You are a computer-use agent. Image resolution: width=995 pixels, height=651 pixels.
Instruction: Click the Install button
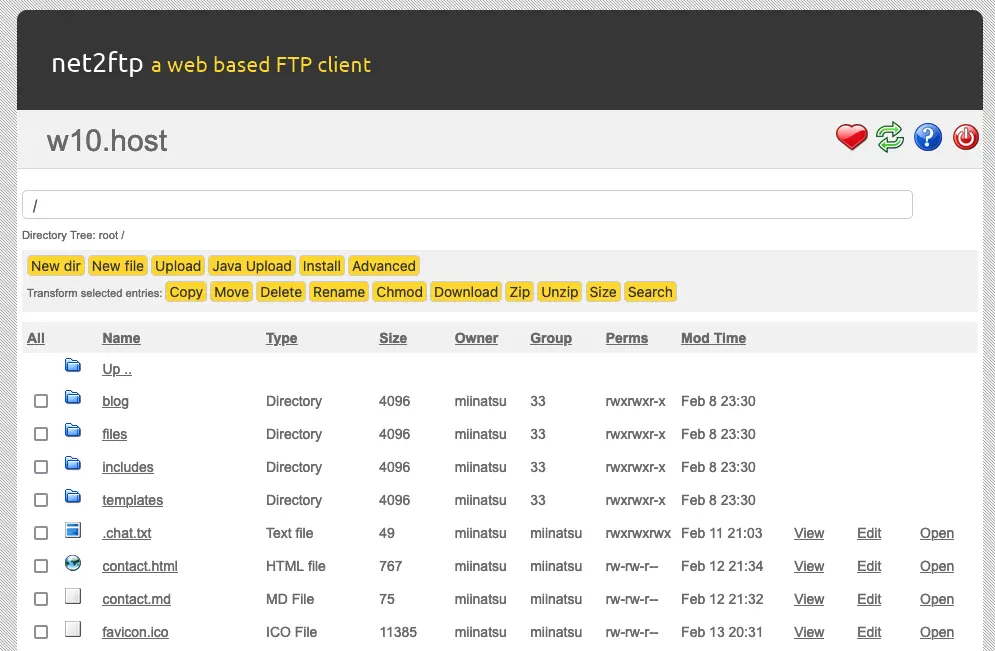[x=322, y=266]
